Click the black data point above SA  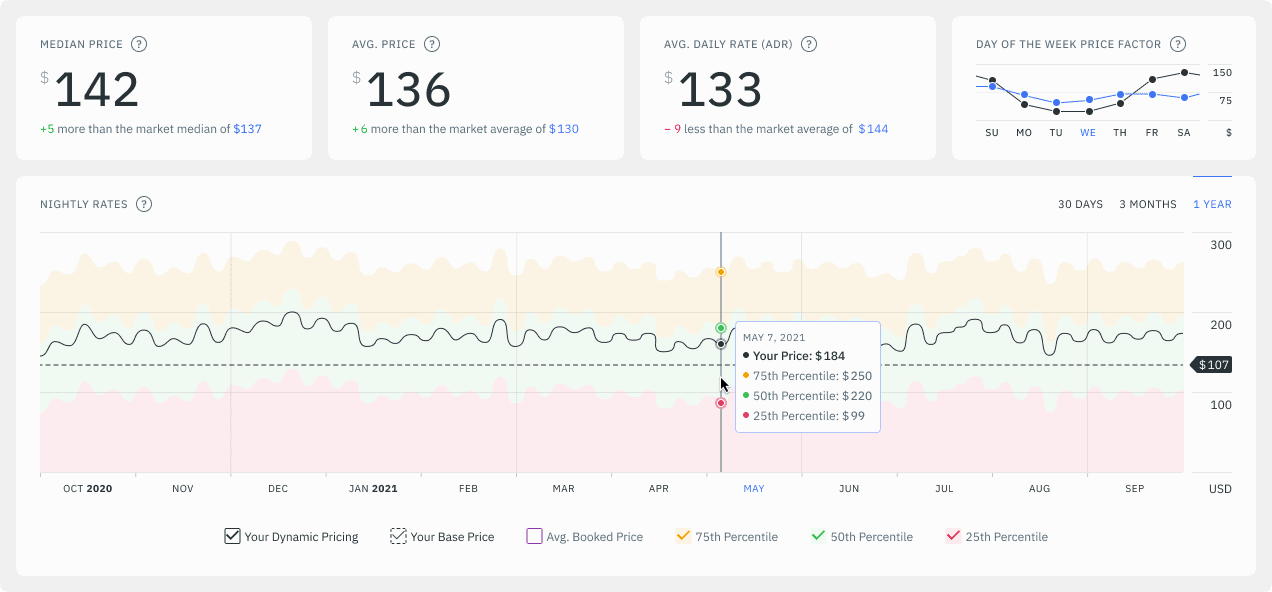point(1184,72)
